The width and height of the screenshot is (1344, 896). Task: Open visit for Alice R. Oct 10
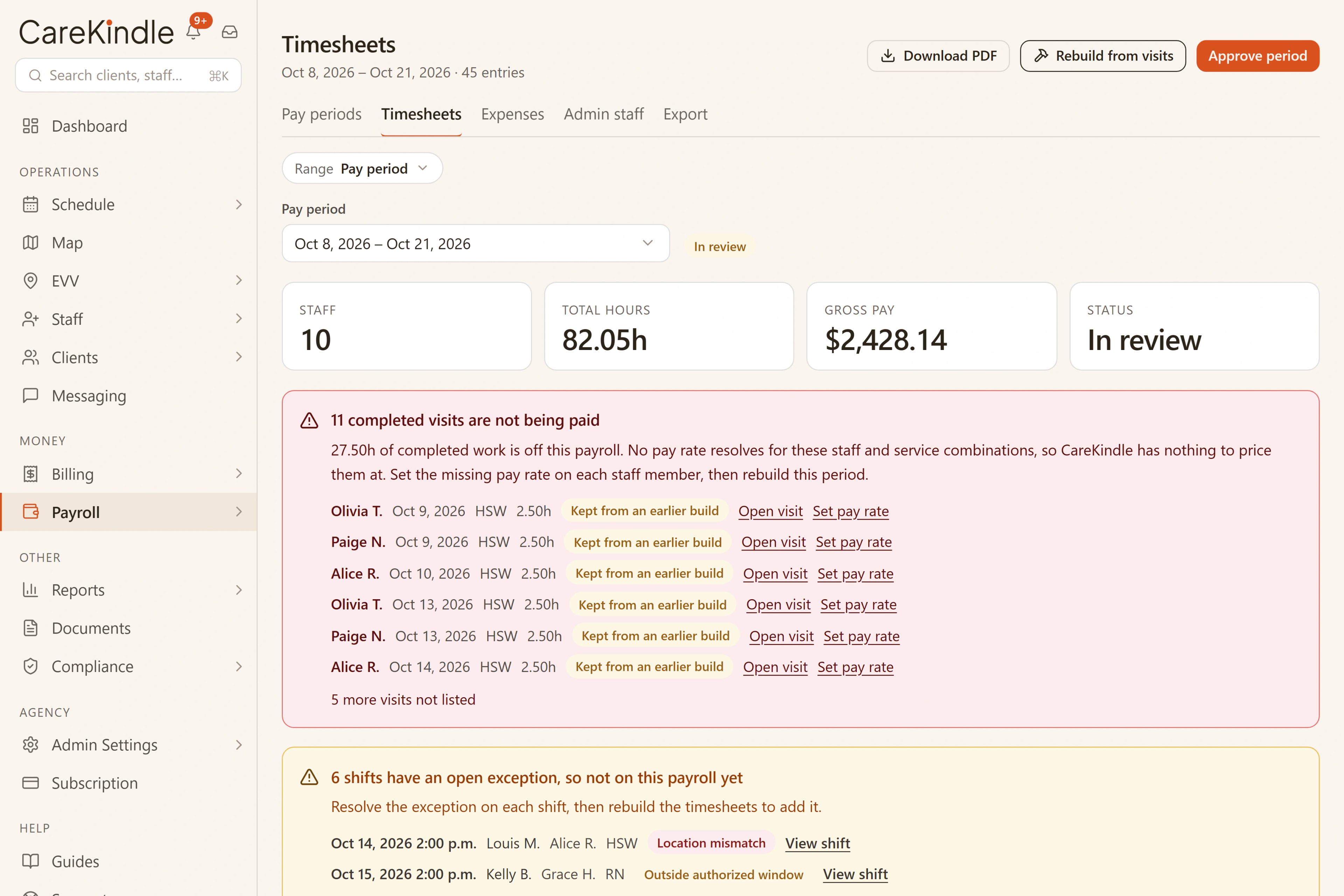tap(776, 573)
